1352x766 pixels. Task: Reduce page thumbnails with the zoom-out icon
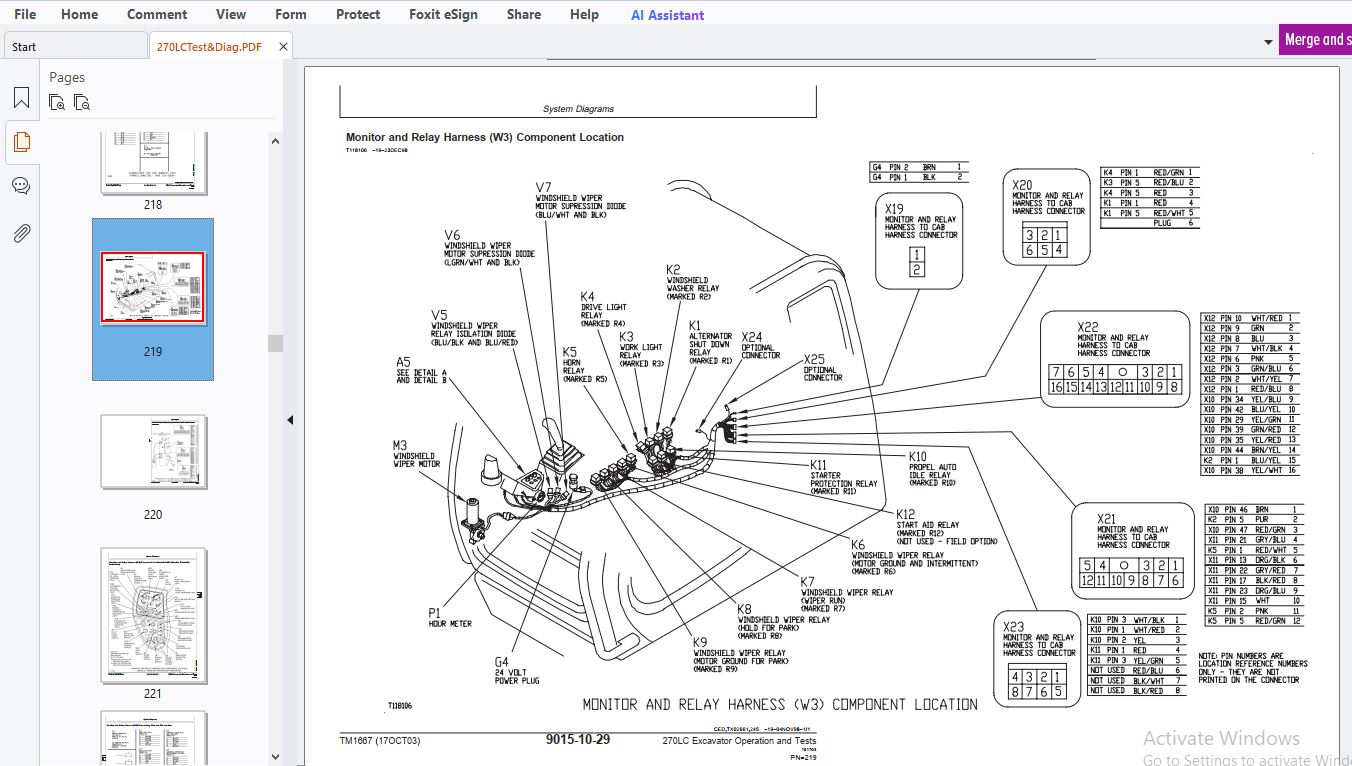tap(82, 102)
